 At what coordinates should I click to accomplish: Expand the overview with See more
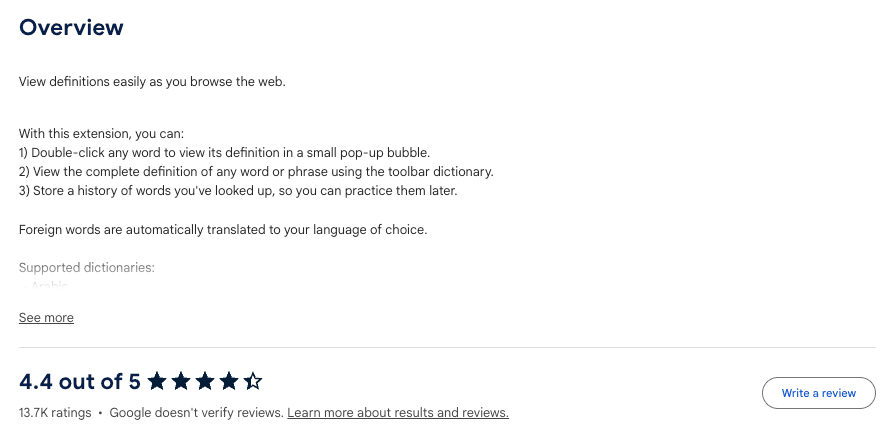(x=46, y=318)
